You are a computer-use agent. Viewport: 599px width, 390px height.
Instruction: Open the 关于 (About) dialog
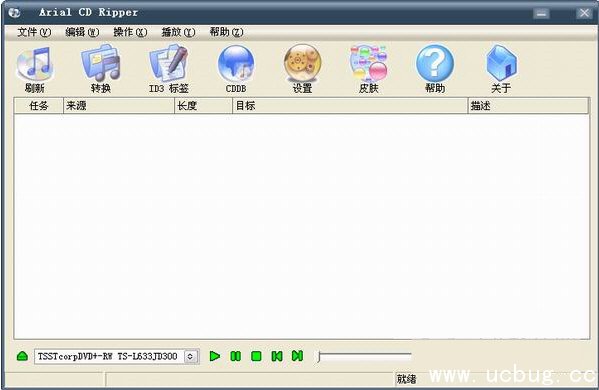(501, 69)
